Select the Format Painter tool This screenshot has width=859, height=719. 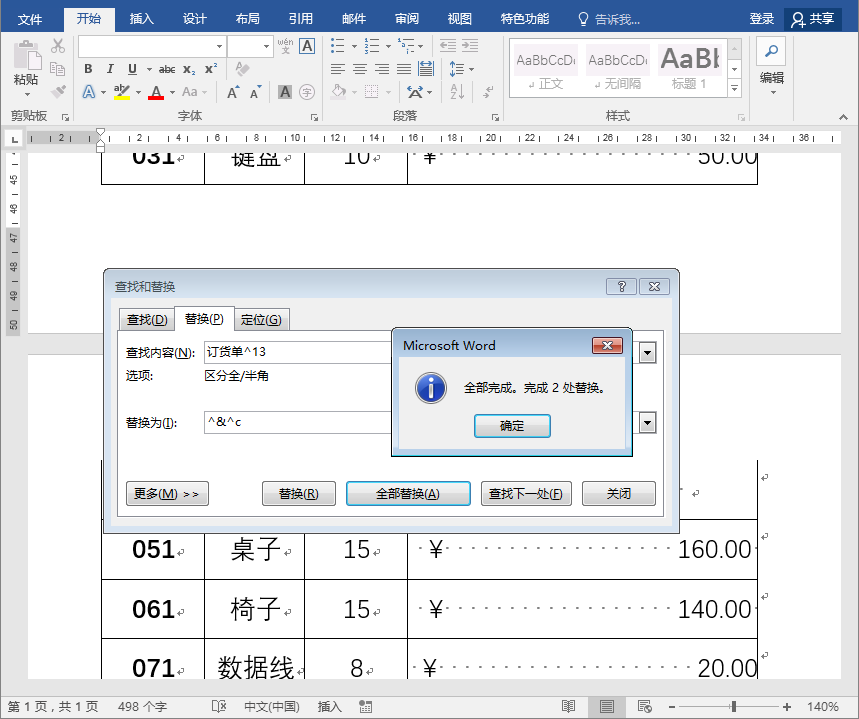59,90
